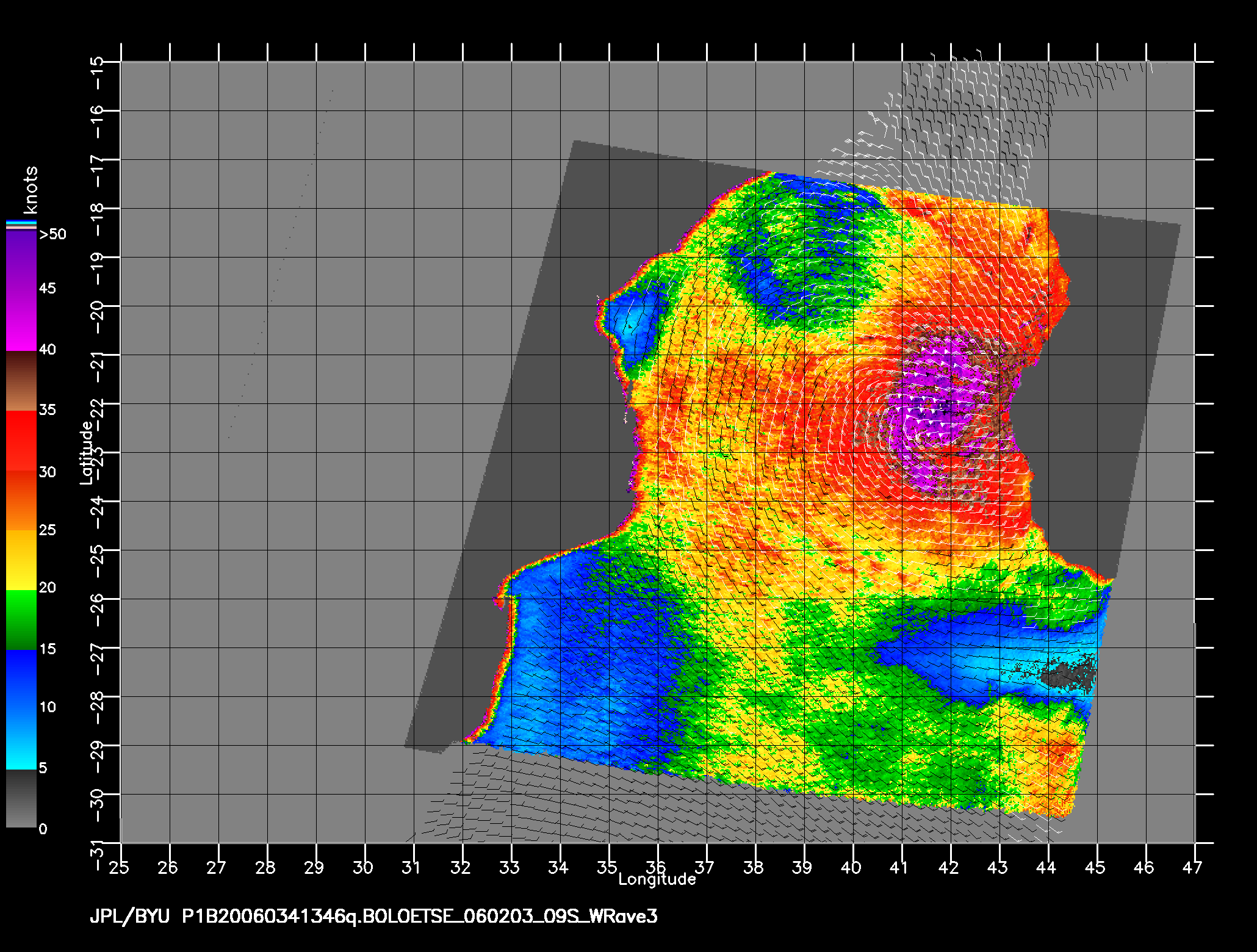Click the orange 25-30 knot colorbar segment
Screen dimensions: 1257x952
(21, 500)
